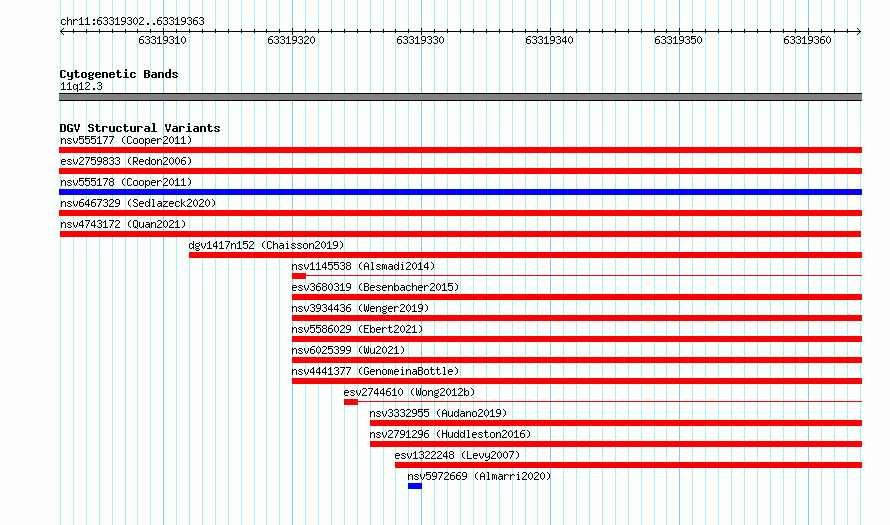
Task: Select the 11q12.3 band label
Action: click(81, 86)
